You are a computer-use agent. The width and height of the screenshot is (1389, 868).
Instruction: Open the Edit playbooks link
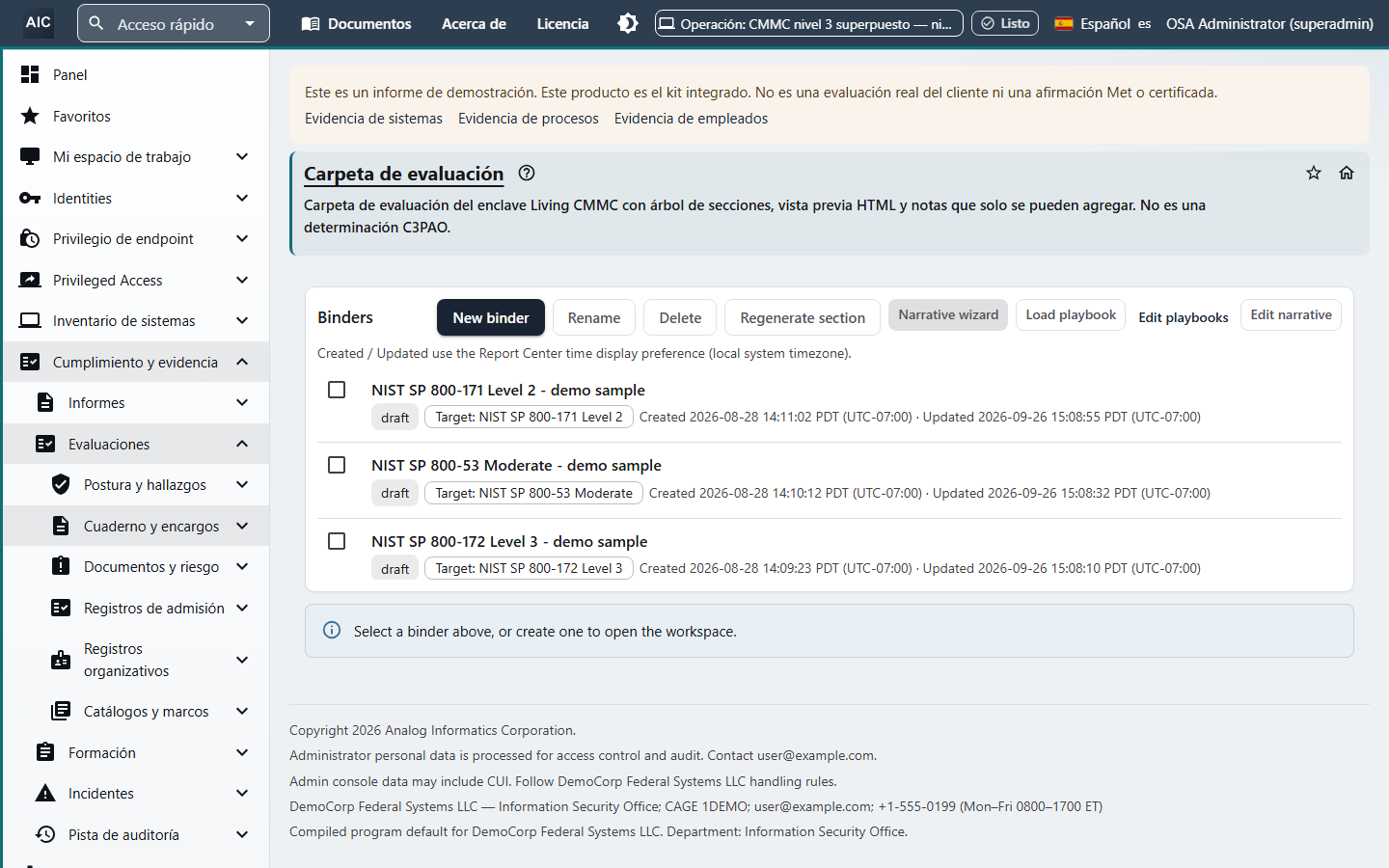[1183, 317]
